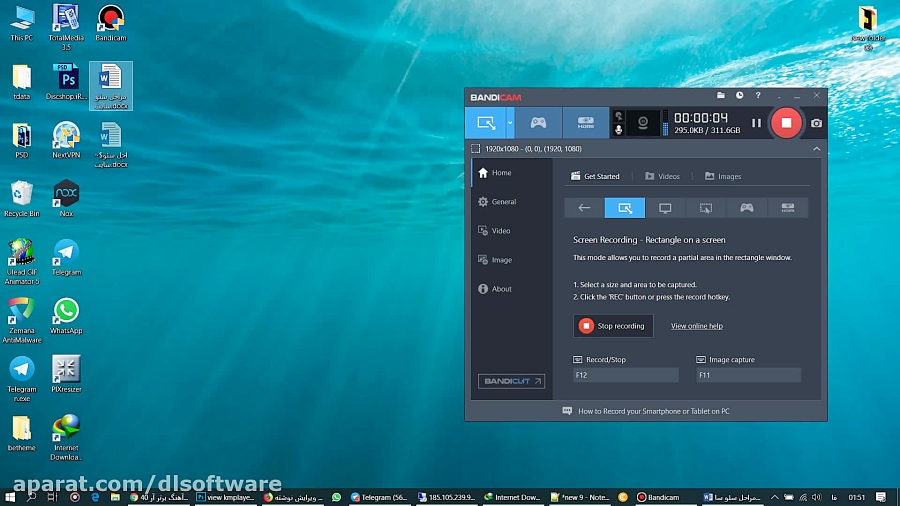This screenshot has height=506, width=900.
Task: Open the Windows Start menu
Action: pos(10,497)
